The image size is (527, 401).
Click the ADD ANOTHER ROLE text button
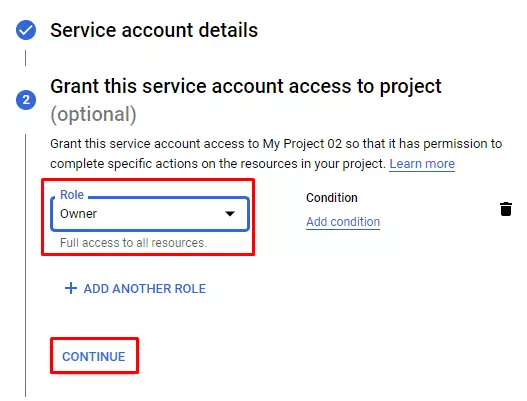point(135,289)
